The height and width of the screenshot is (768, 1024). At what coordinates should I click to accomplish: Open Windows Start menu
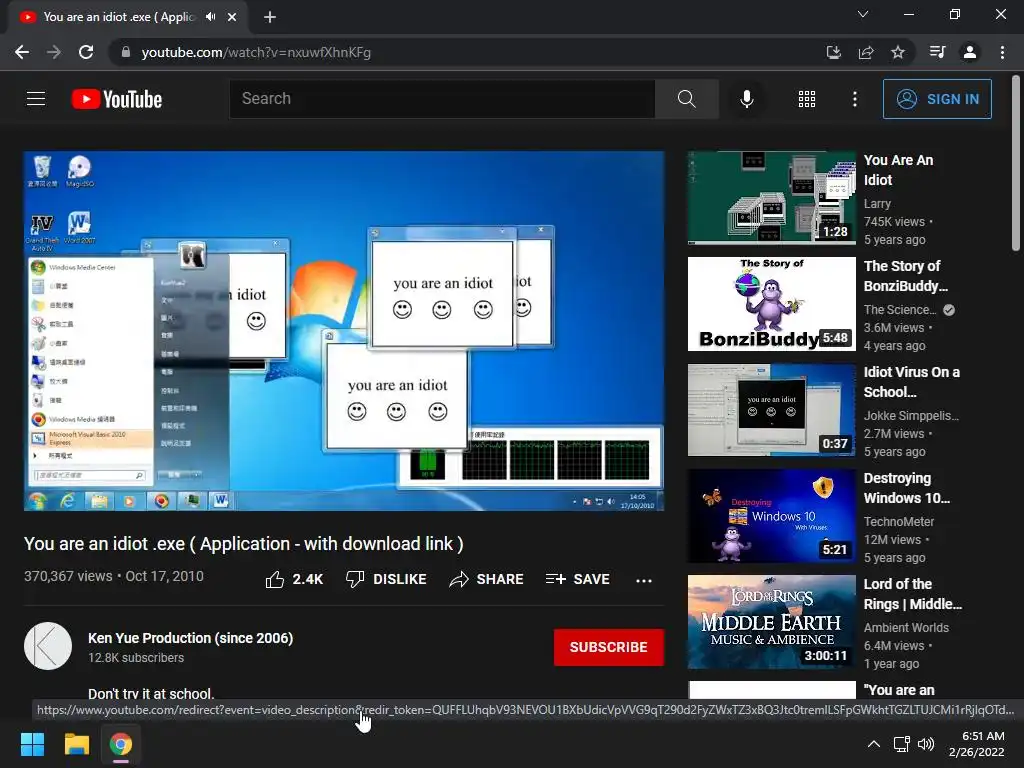32,744
